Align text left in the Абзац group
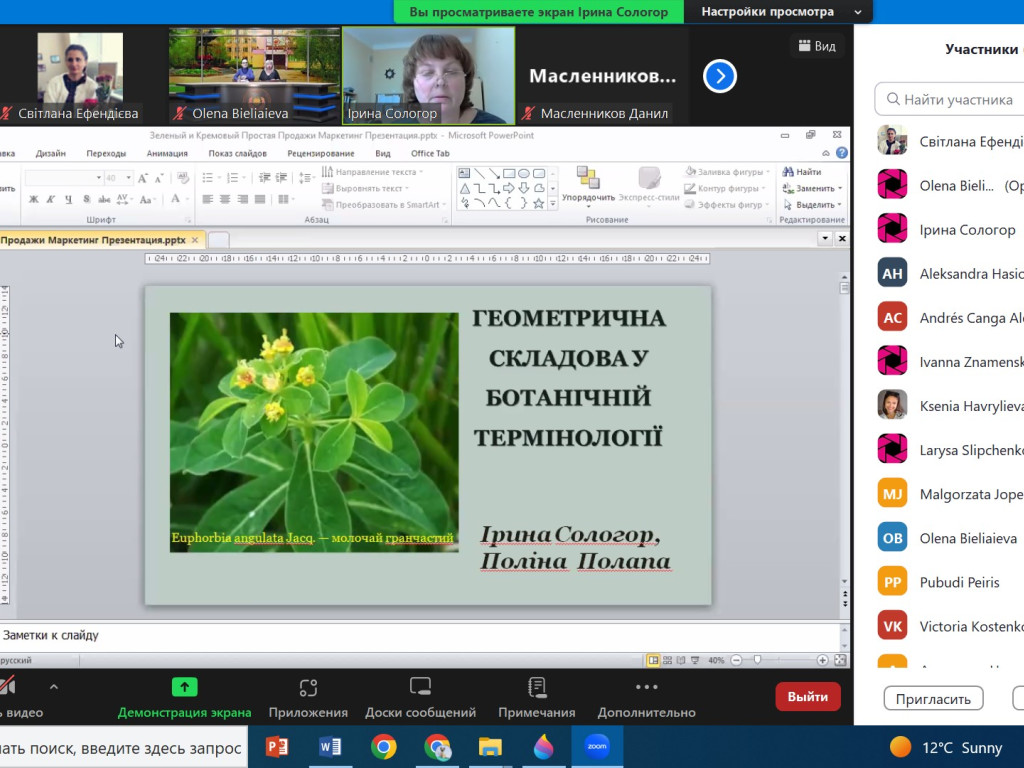This screenshot has height=768, width=1024. tap(208, 199)
